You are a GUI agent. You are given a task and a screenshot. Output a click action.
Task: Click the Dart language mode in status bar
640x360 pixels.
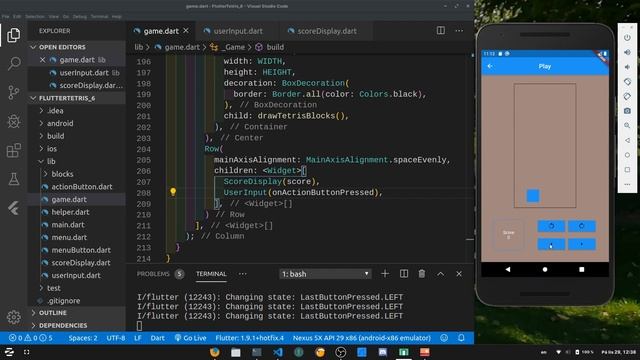(157, 338)
